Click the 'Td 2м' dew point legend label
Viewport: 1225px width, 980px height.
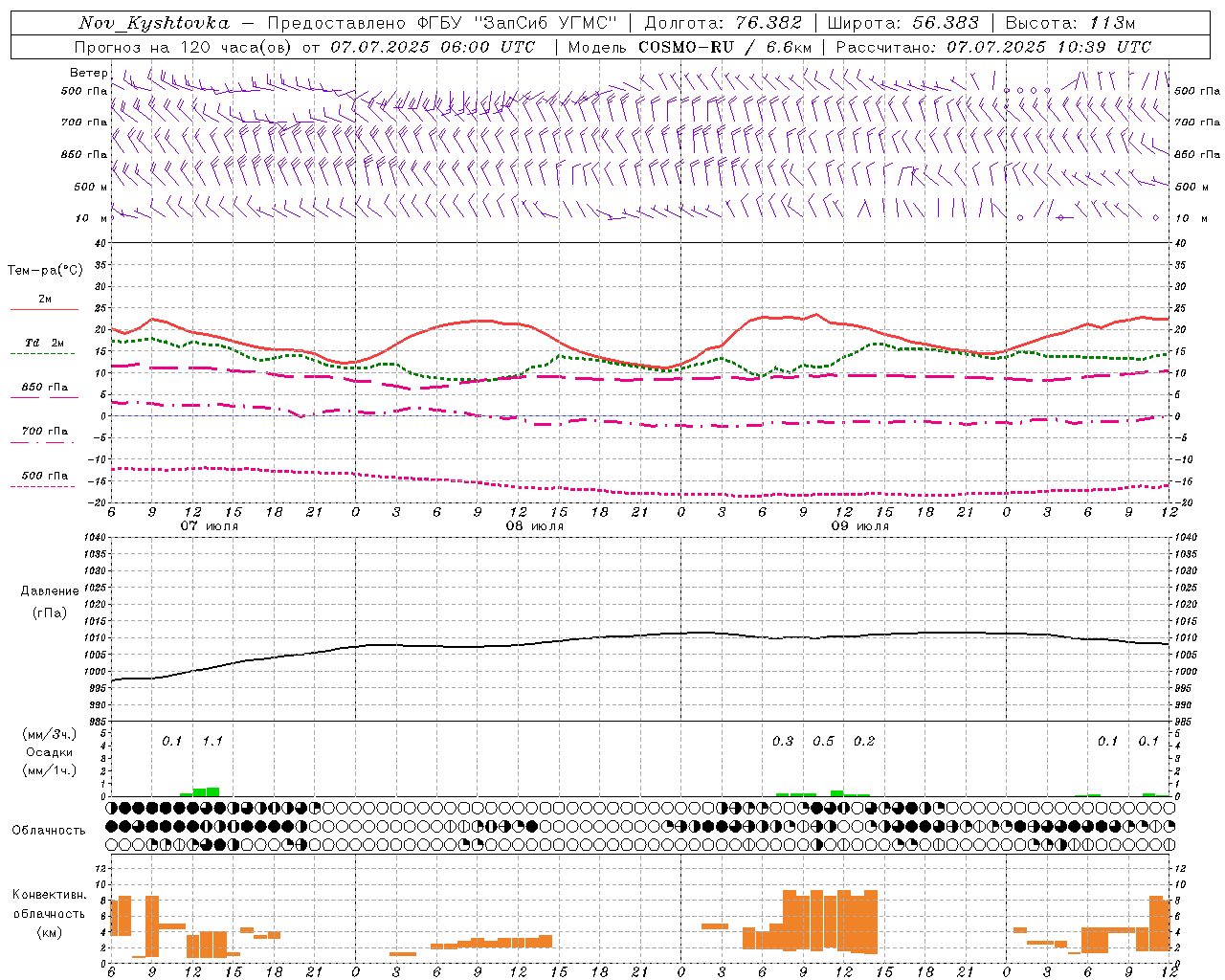(45, 343)
